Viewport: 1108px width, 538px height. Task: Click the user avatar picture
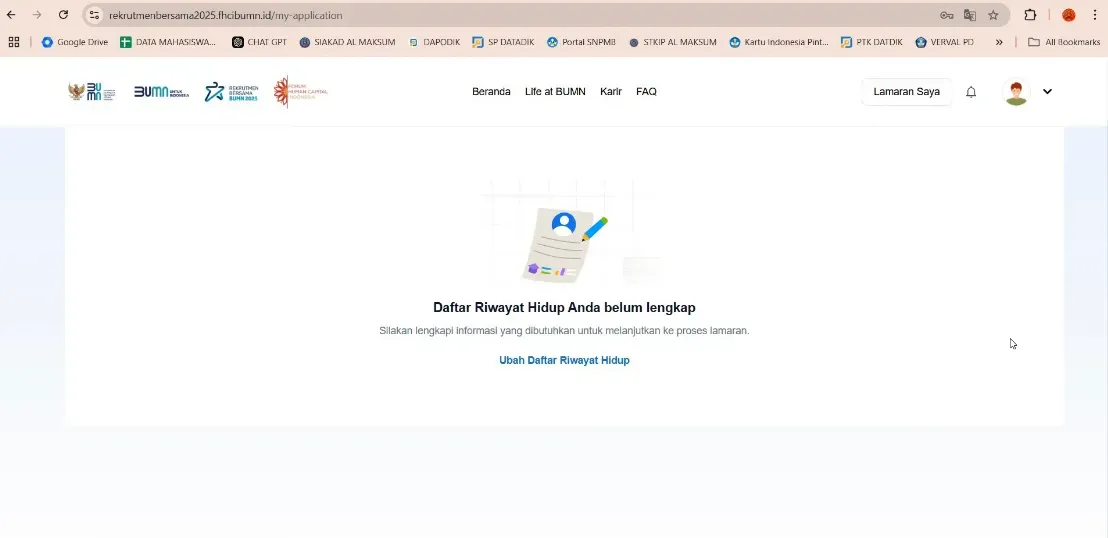point(1016,92)
